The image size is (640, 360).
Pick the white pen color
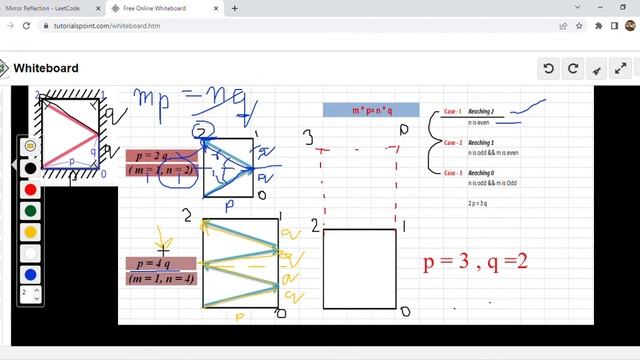(30, 253)
